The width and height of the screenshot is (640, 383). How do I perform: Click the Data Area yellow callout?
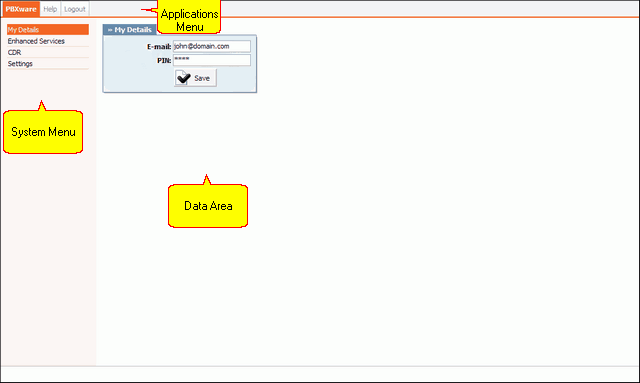coord(208,206)
